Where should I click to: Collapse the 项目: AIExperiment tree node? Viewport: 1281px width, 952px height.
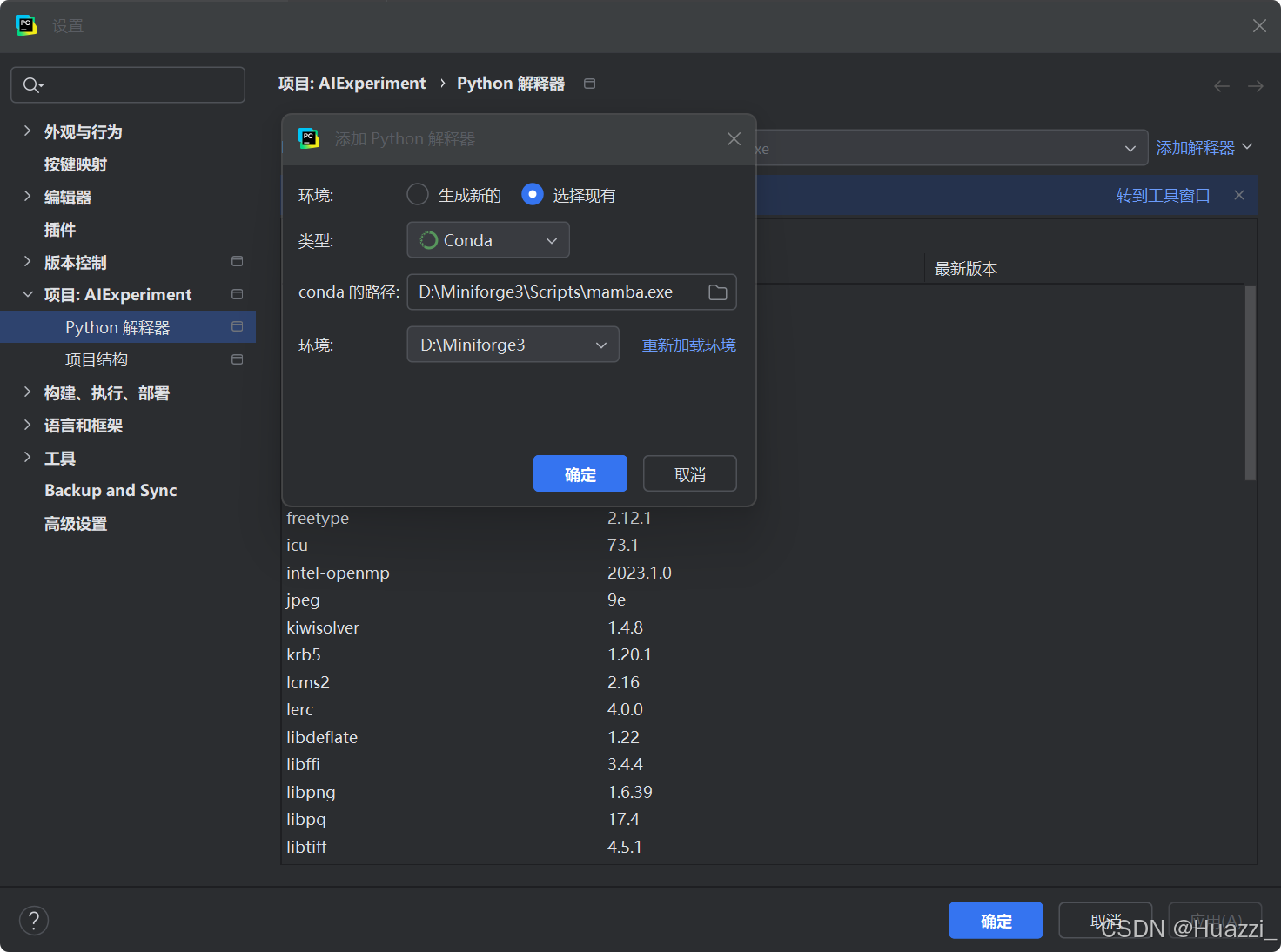pos(27,294)
